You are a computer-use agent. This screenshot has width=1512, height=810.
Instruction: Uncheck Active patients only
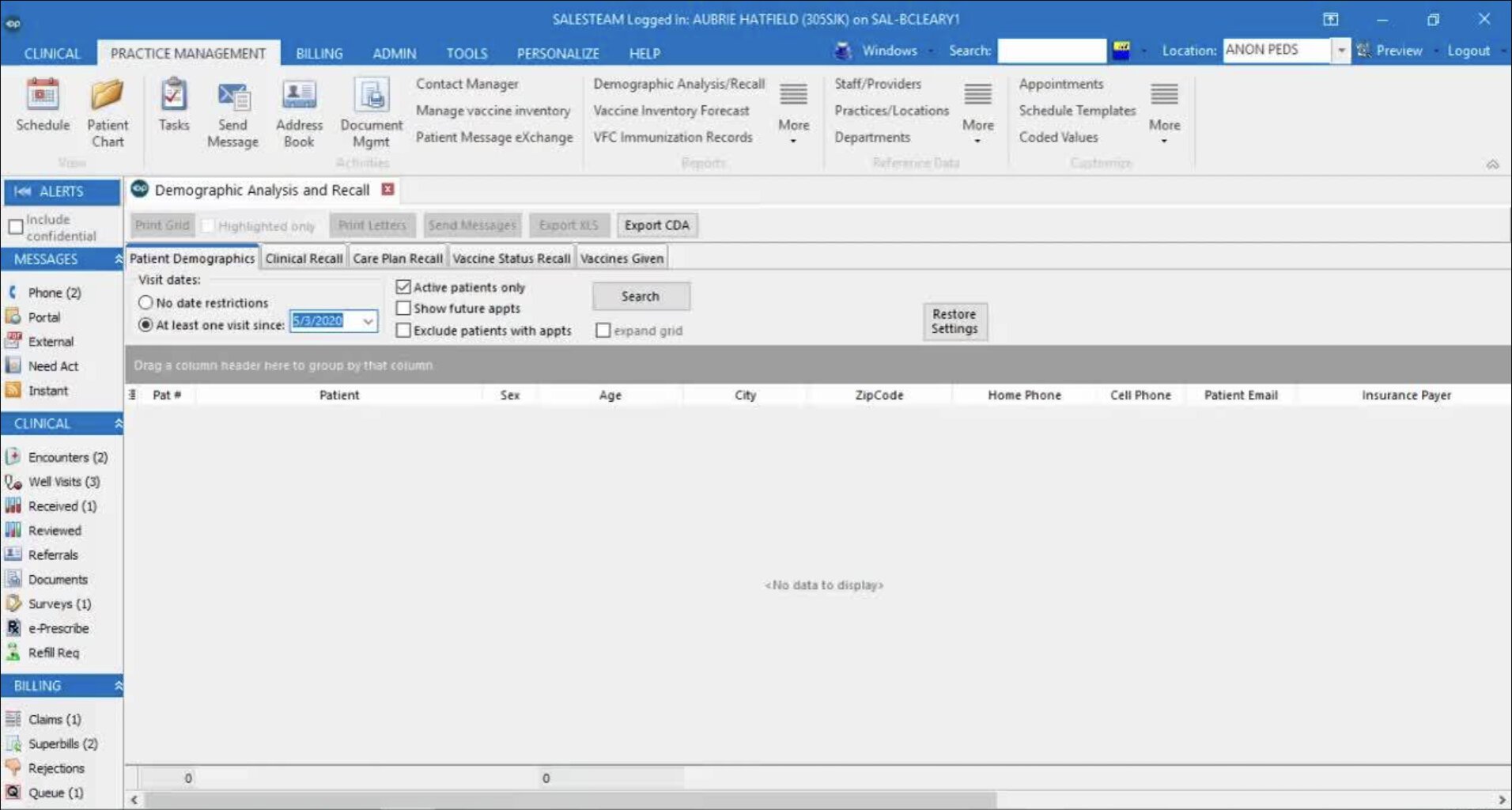tap(403, 287)
